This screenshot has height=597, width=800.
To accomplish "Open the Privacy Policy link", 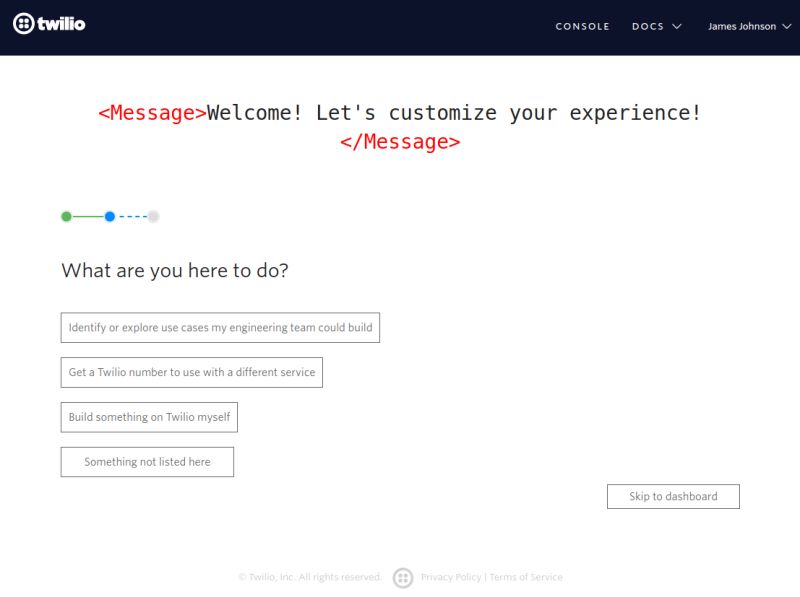I will 450,576.
